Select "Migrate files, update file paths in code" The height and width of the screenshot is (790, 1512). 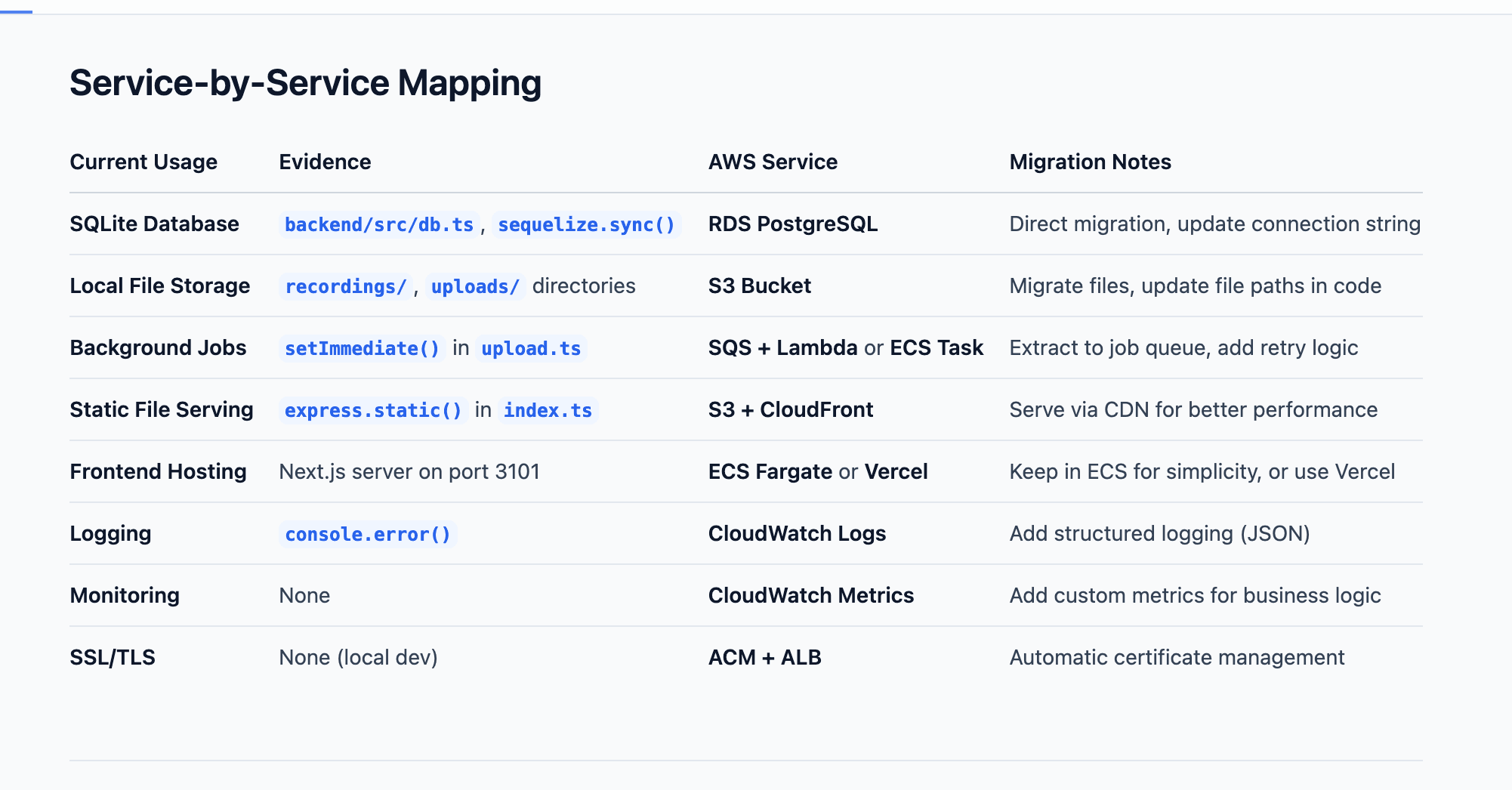[x=1196, y=285]
